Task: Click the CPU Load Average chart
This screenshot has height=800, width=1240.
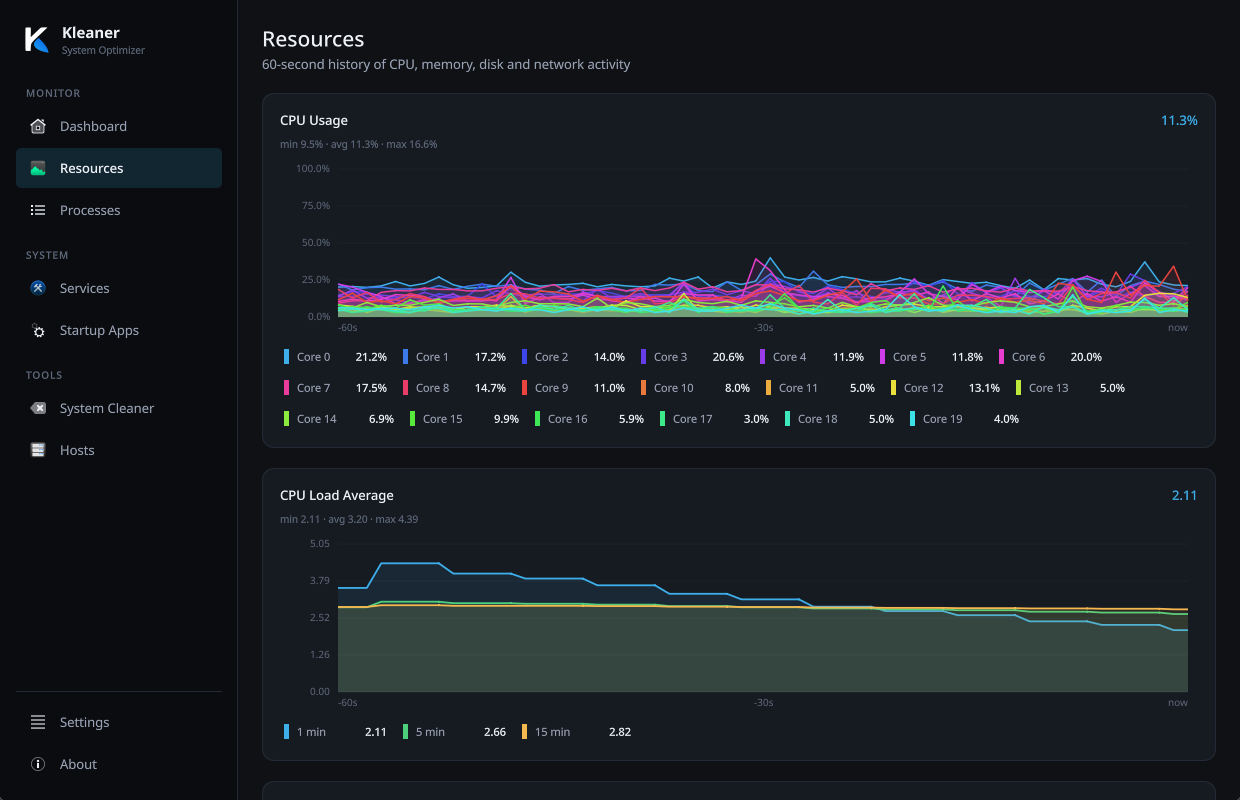Action: pyautogui.click(x=763, y=617)
